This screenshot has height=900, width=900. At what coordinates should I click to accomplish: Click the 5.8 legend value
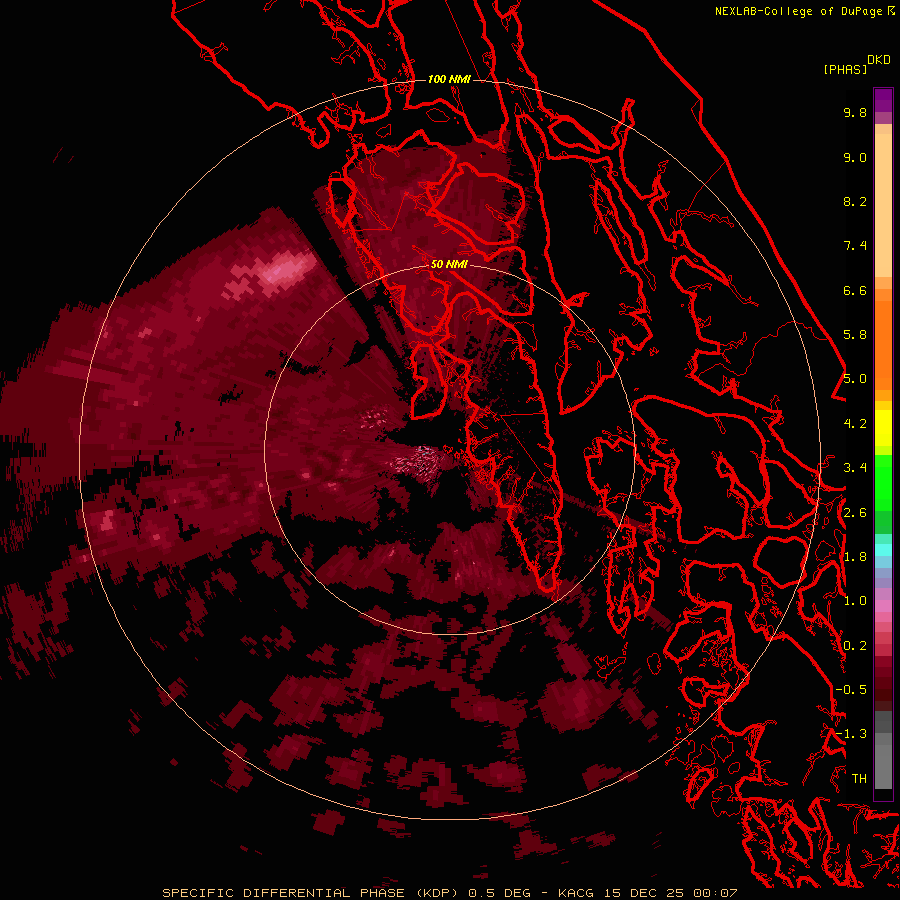tap(855, 335)
